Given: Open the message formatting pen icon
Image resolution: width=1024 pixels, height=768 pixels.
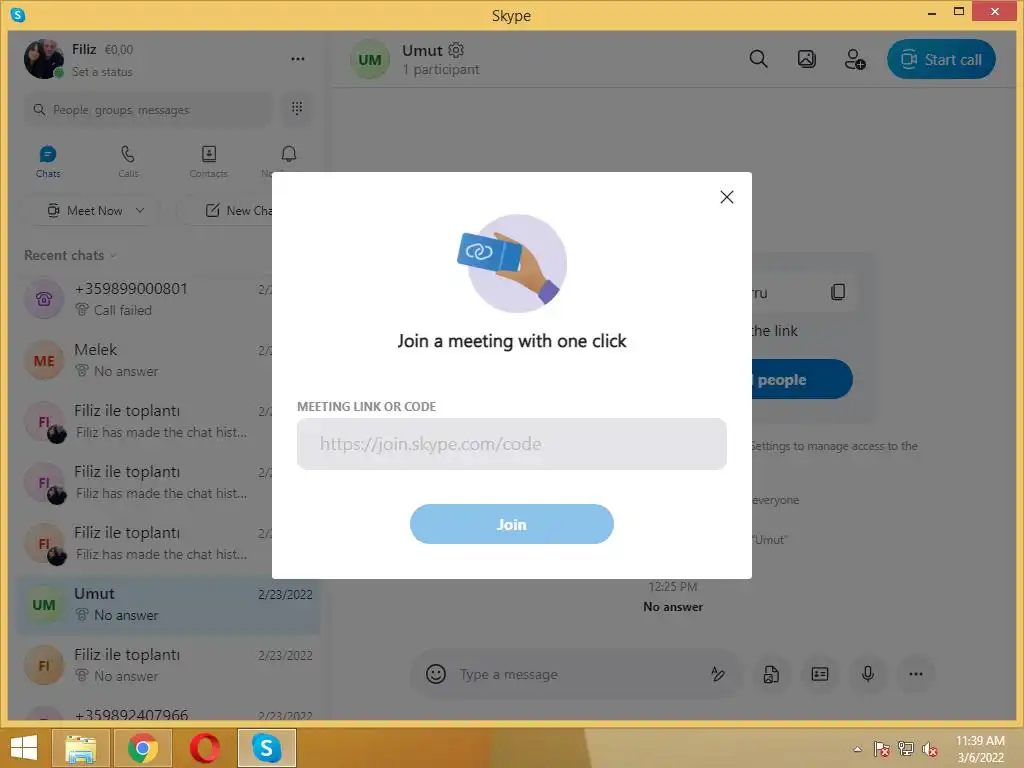Looking at the screenshot, I should click(718, 673).
